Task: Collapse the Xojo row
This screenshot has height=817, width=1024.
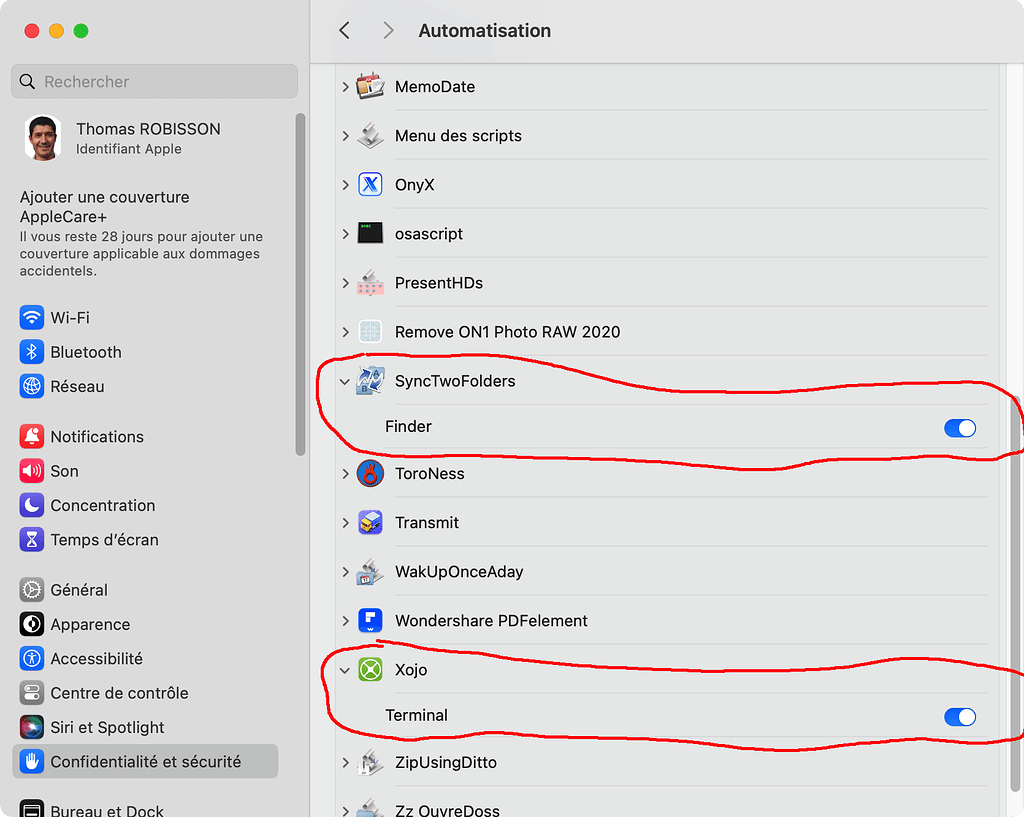Action: [x=345, y=670]
